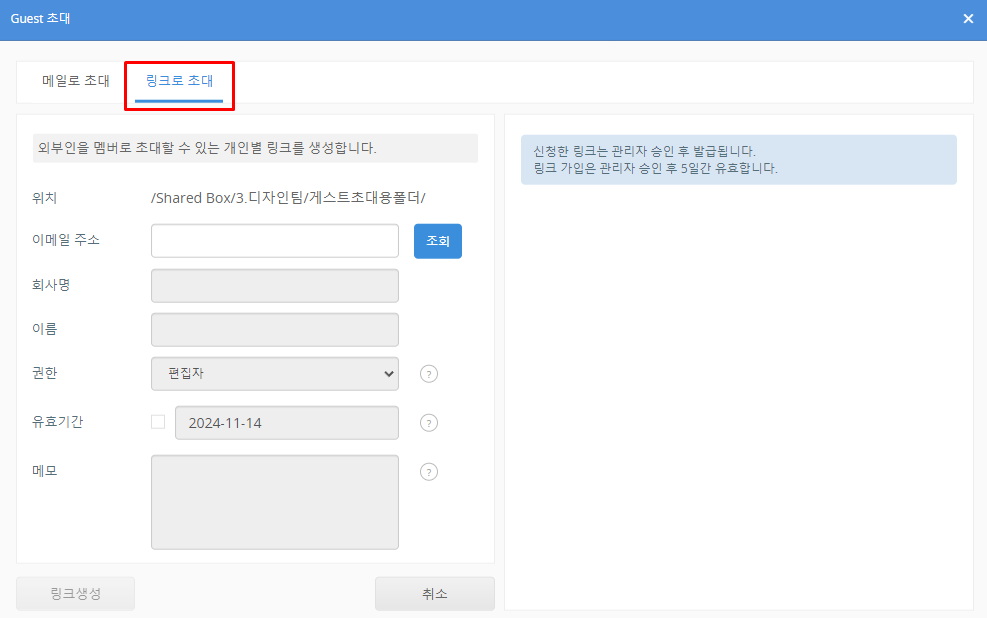Click the 링크생성 button
This screenshot has width=987, height=618.
tap(76, 594)
